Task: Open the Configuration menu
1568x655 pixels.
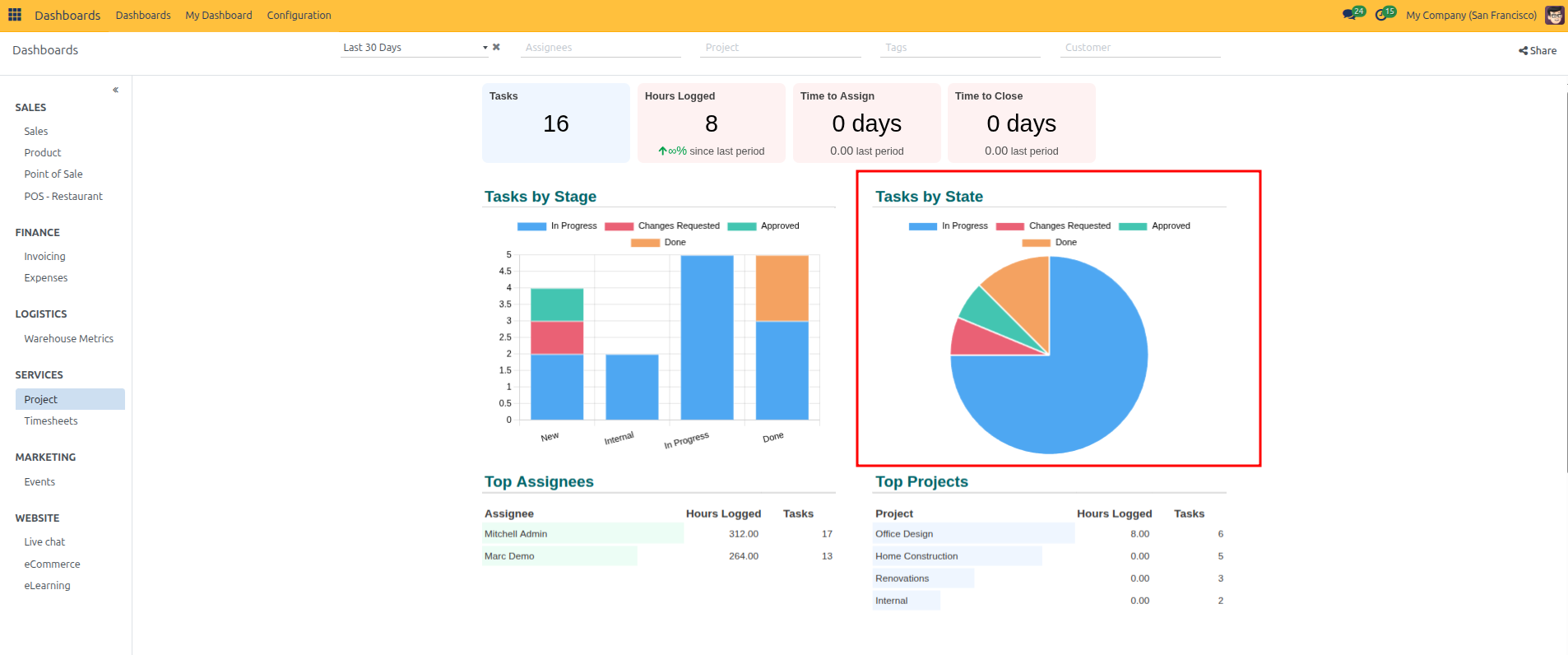Action: pos(299,15)
